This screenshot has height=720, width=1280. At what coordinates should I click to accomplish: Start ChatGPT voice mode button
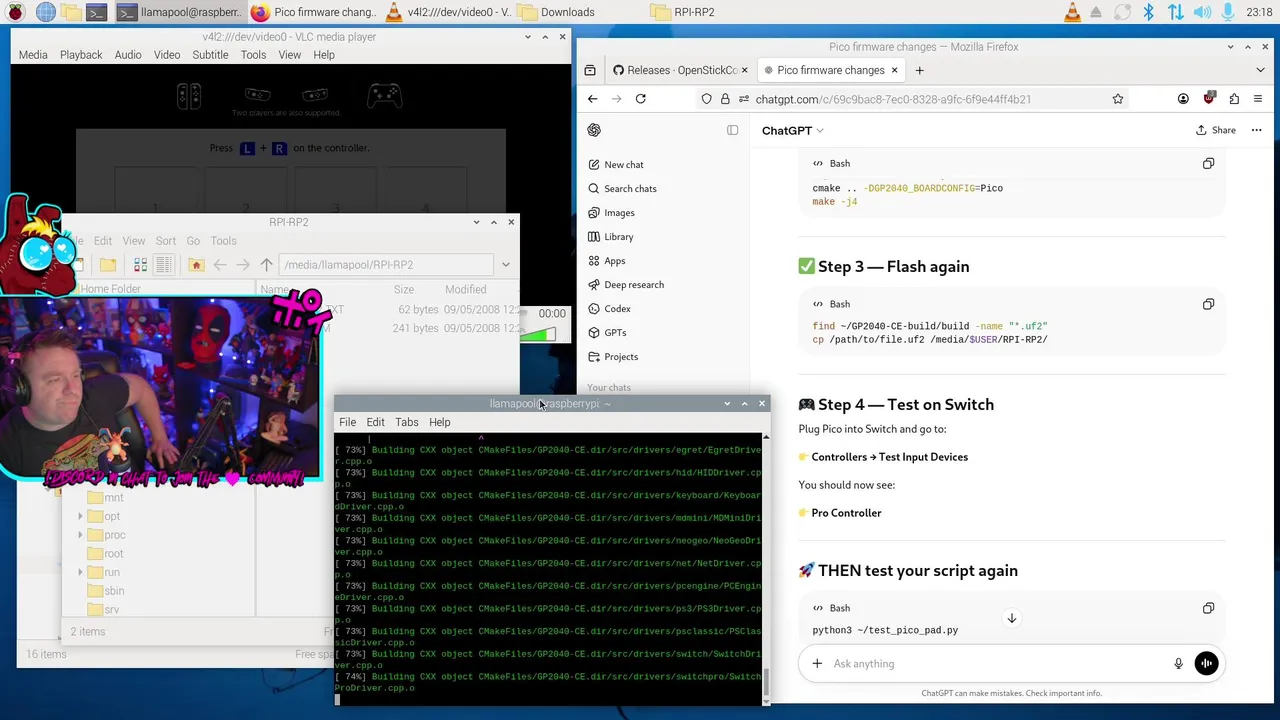1207,664
